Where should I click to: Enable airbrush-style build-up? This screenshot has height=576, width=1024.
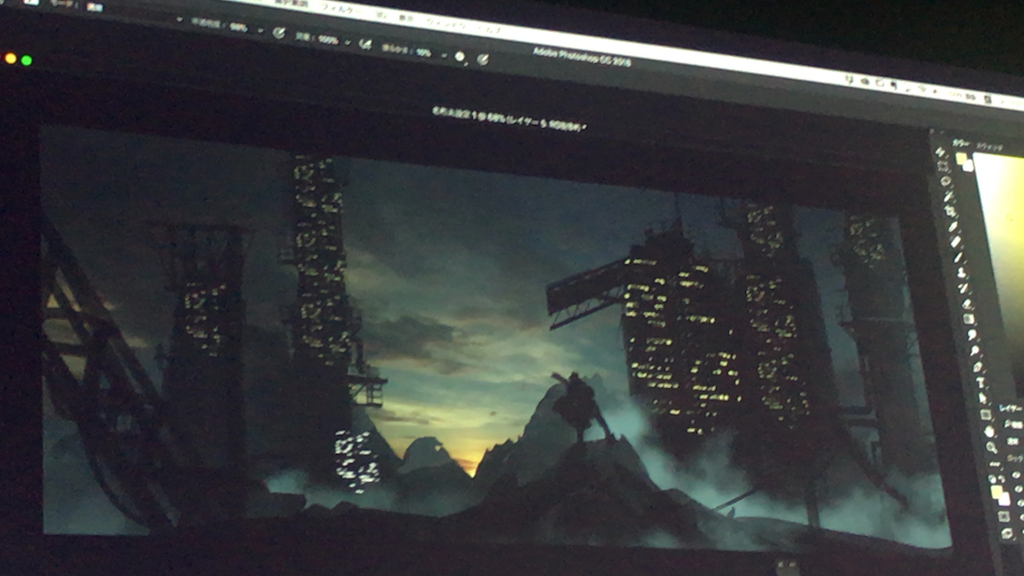pyautogui.click(x=366, y=44)
